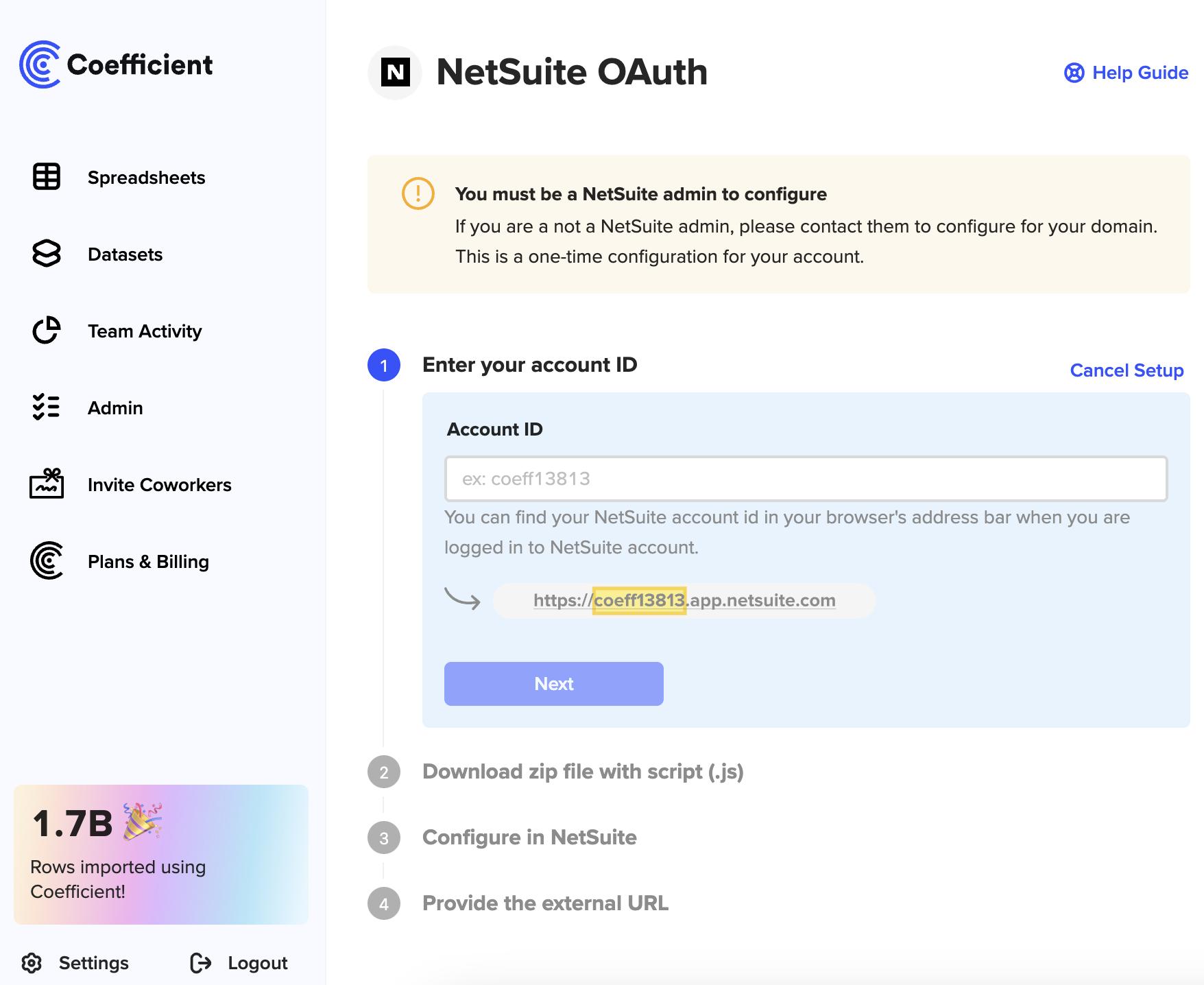The width and height of the screenshot is (1204, 985).
Task: Click 'Enter your account ID' step heading
Action: (x=529, y=365)
